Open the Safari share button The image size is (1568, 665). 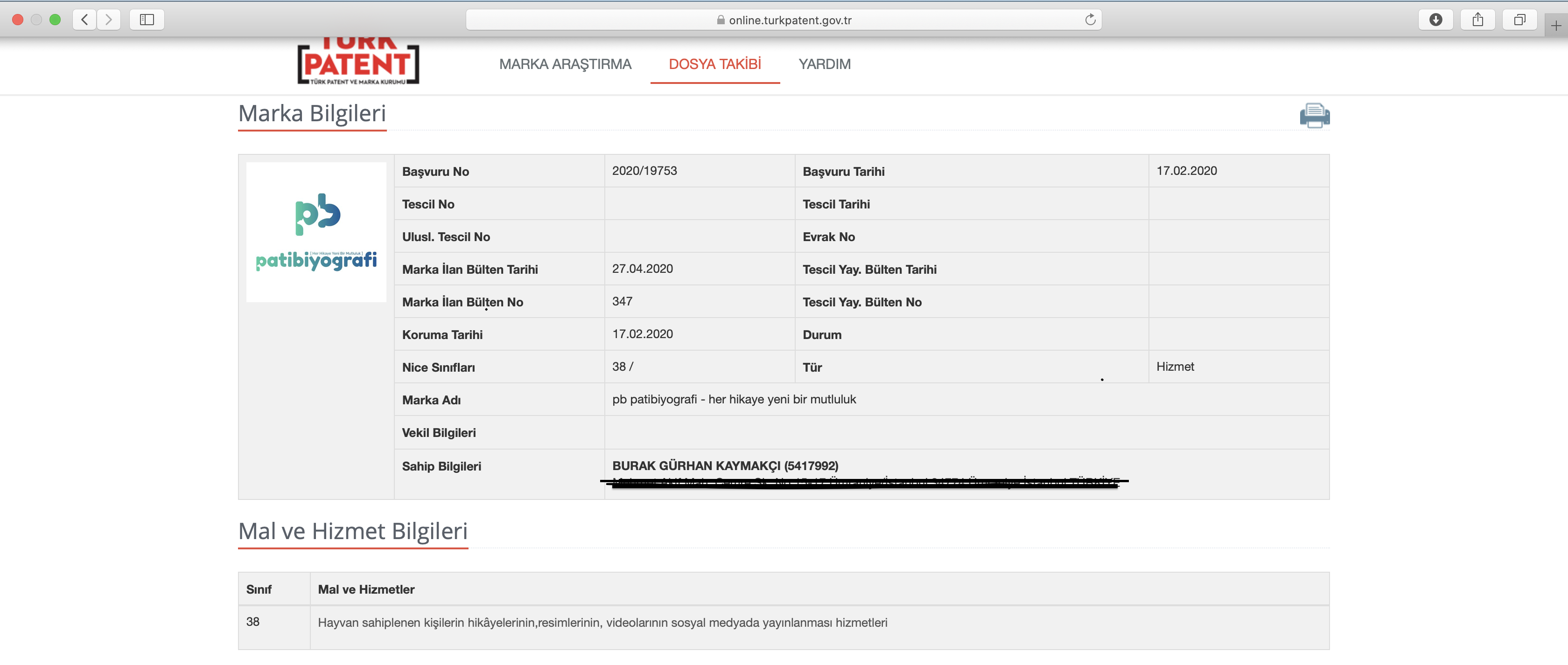(x=1477, y=20)
